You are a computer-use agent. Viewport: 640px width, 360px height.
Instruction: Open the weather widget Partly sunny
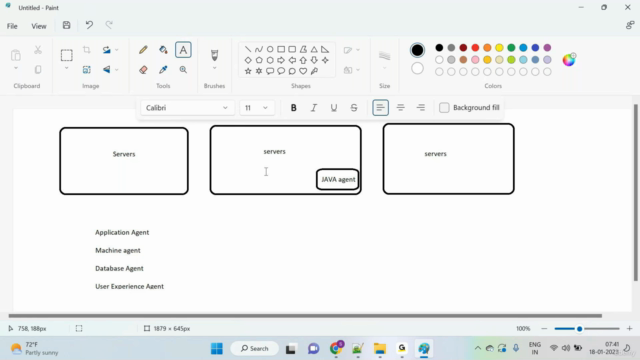[35, 349]
